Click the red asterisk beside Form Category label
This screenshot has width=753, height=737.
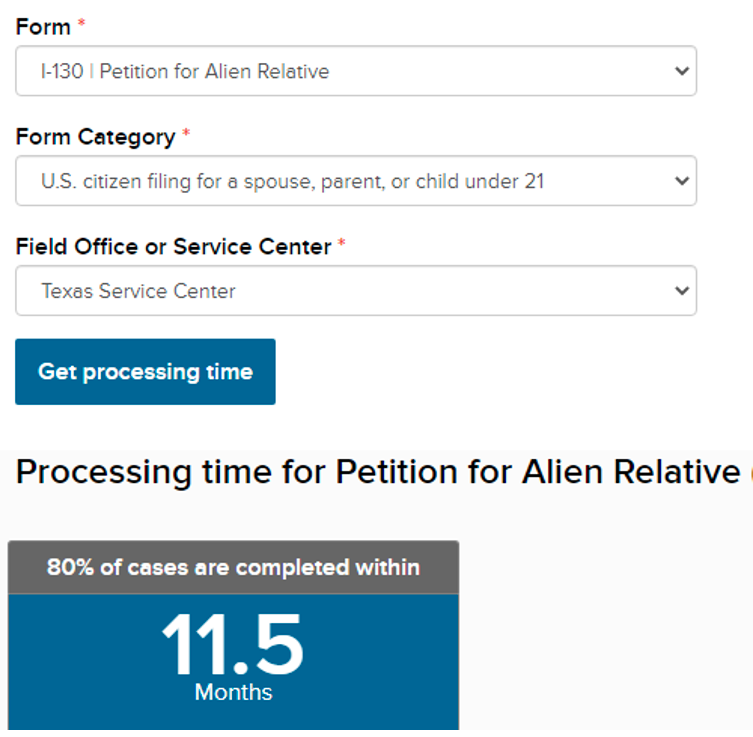click(186, 133)
